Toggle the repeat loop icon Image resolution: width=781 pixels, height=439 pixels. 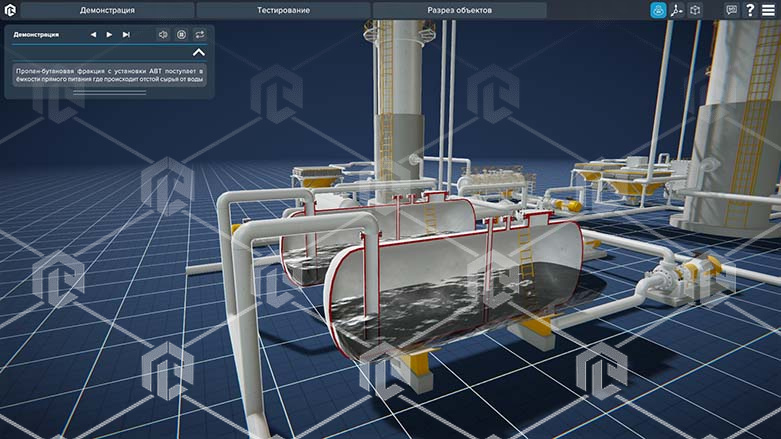tap(199, 34)
